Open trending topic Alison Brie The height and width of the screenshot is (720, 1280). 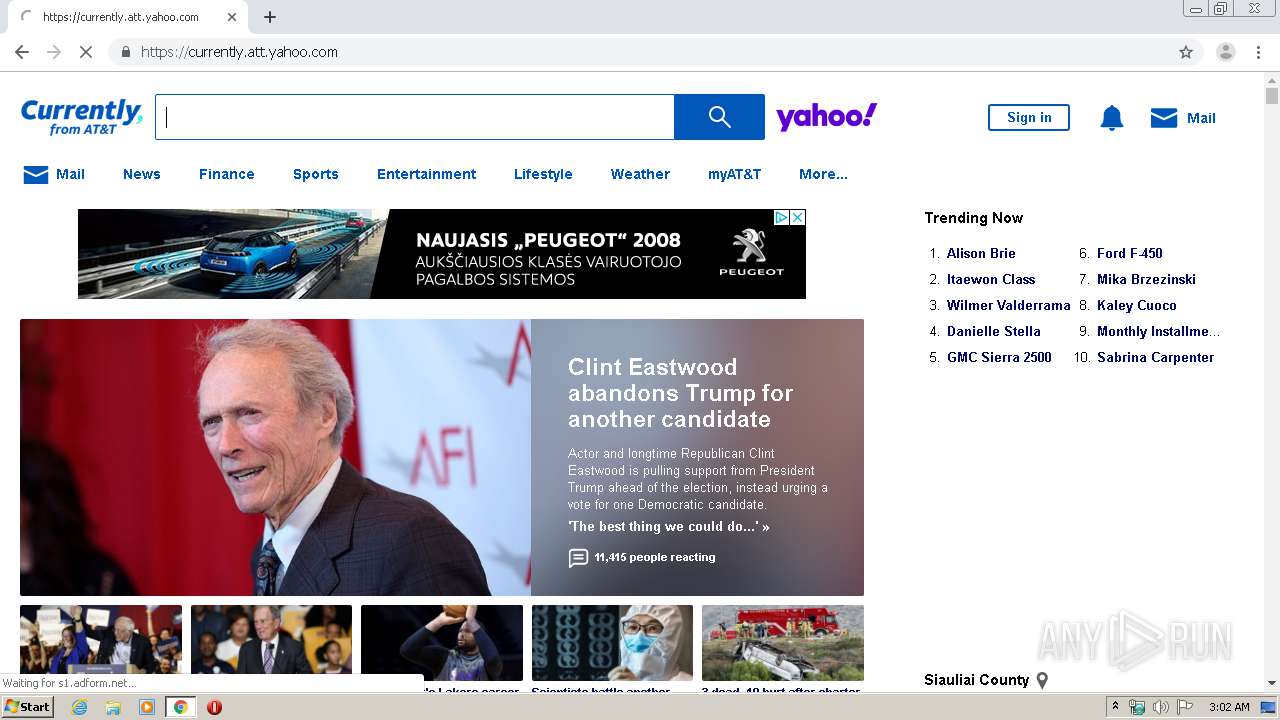tap(981, 253)
